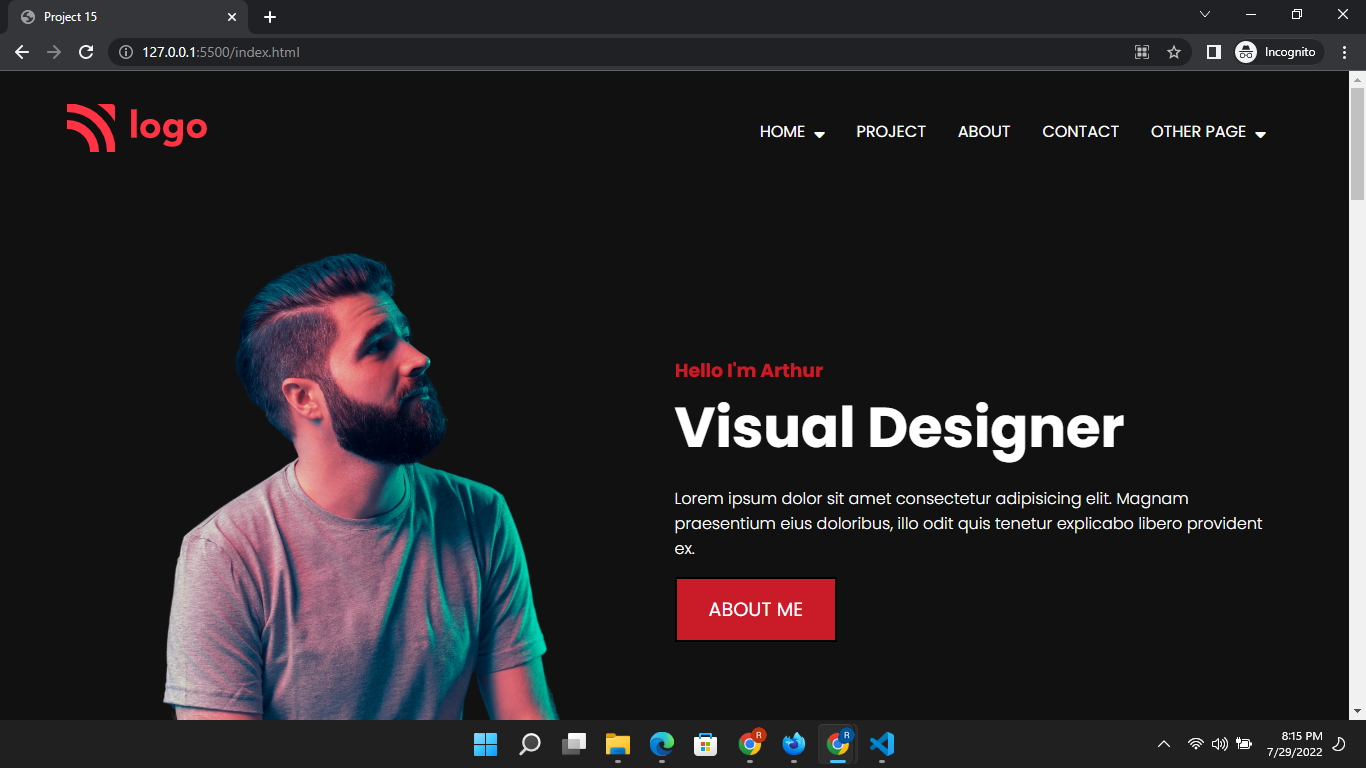The height and width of the screenshot is (768, 1366).
Task: Open Visual Studio Code from taskbar
Action: [x=882, y=744]
